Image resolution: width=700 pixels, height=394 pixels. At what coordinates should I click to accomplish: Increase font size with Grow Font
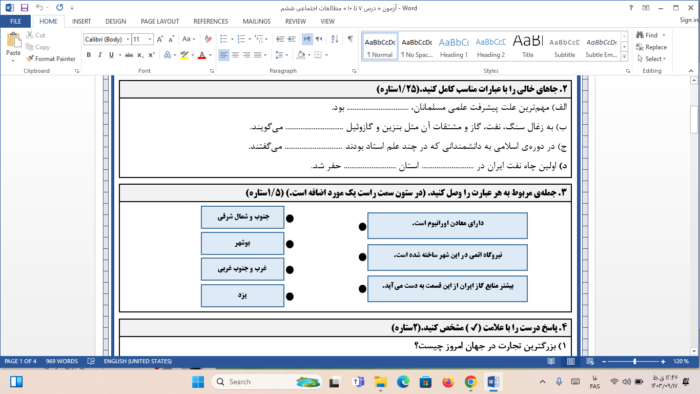[160, 39]
